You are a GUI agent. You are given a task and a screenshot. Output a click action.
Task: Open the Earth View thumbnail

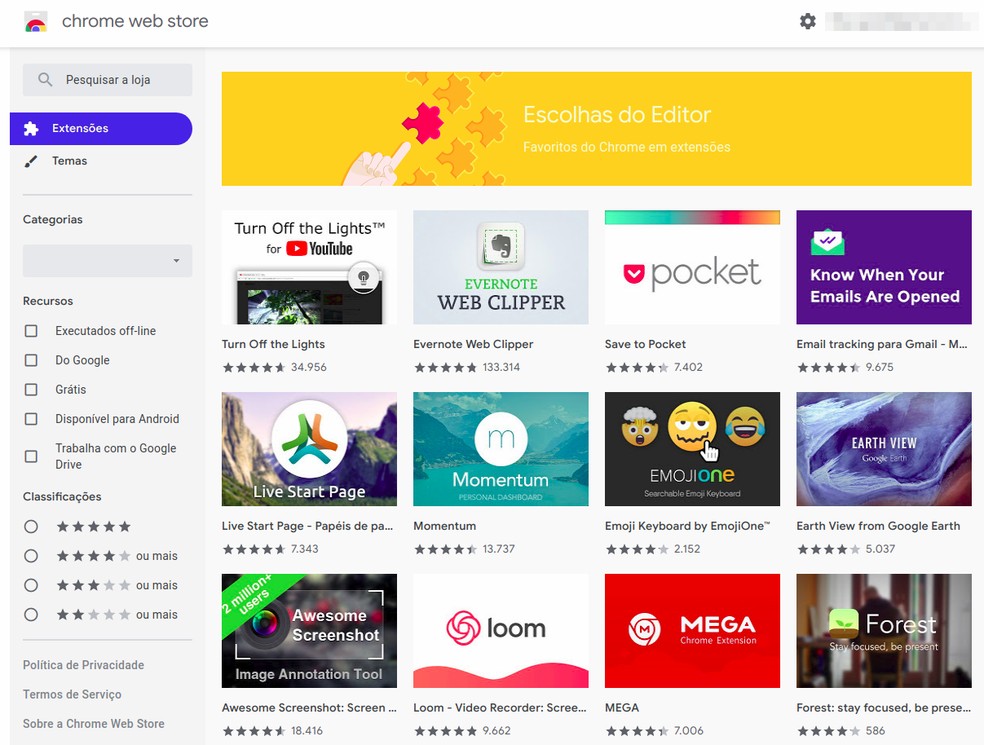tap(884, 449)
